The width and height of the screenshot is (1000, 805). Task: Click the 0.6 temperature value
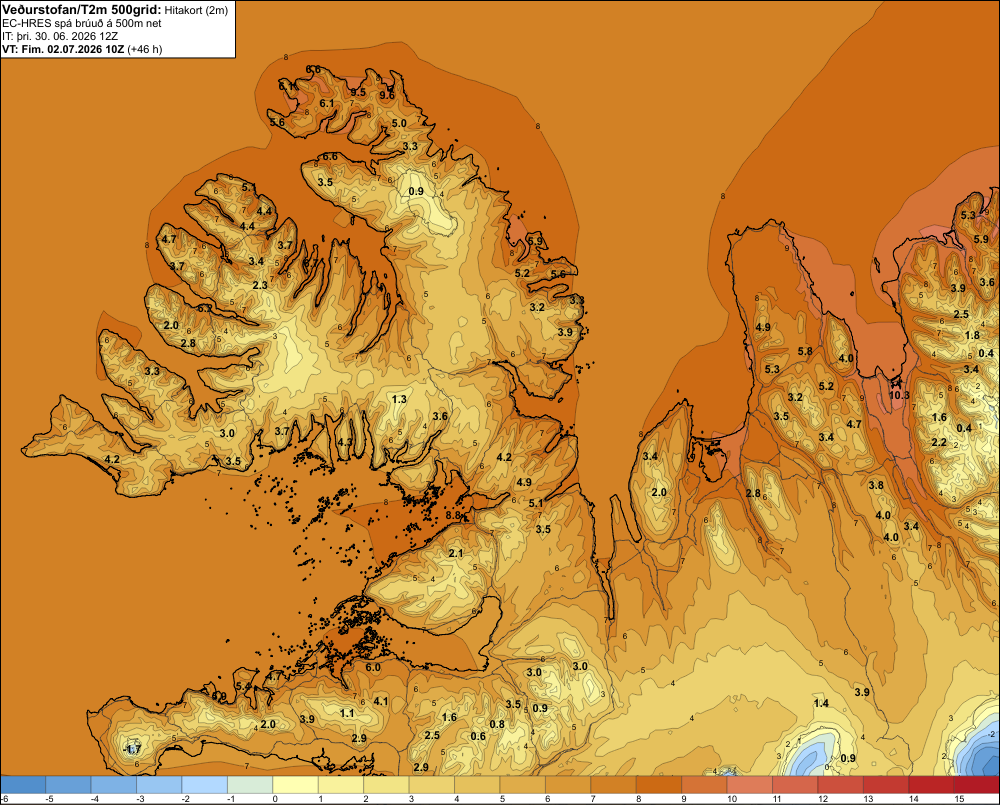point(478,736)
